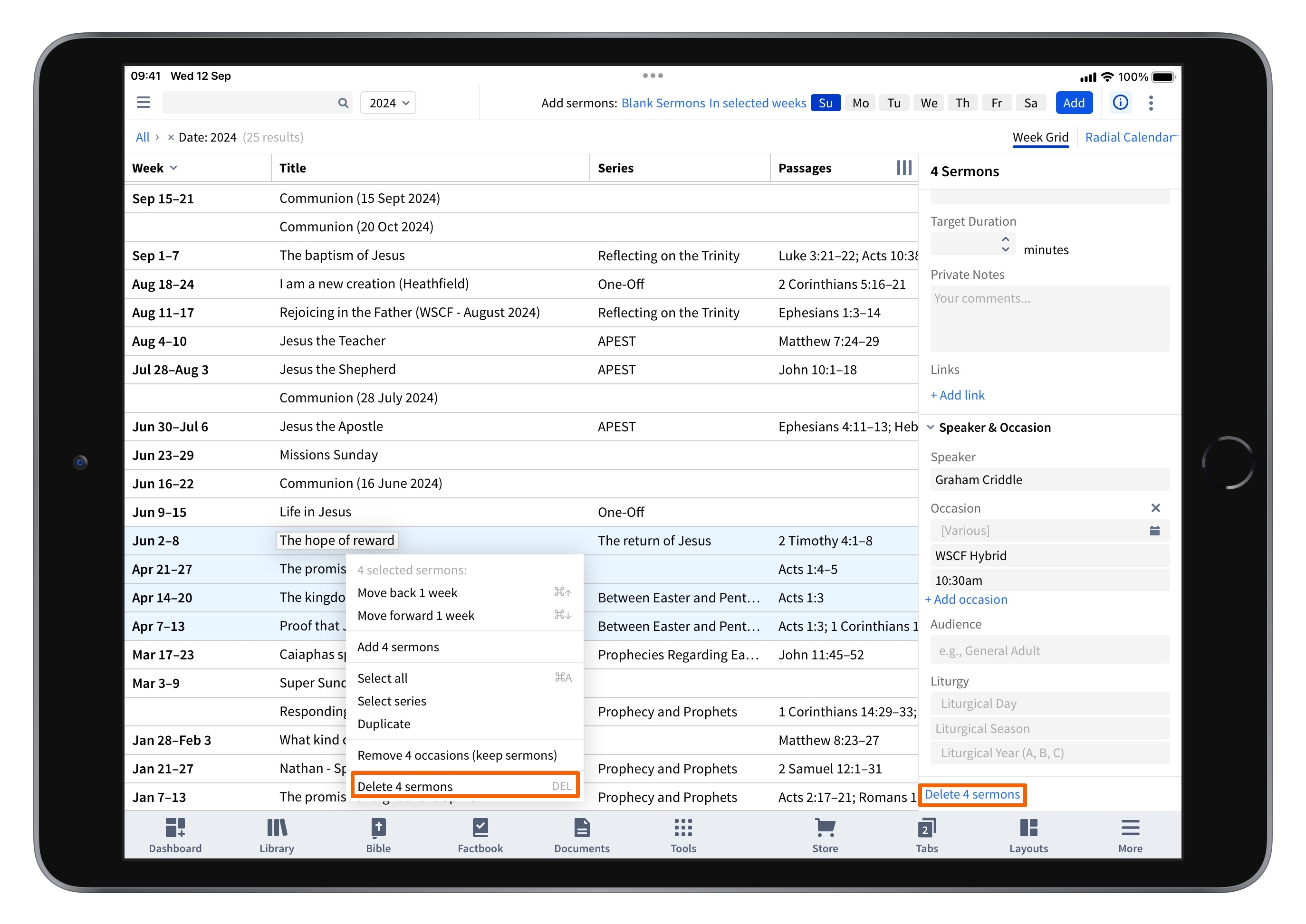Toggle Sa day for sermons
Viewport: 1306px width, 924px height.
[1030, 103]
